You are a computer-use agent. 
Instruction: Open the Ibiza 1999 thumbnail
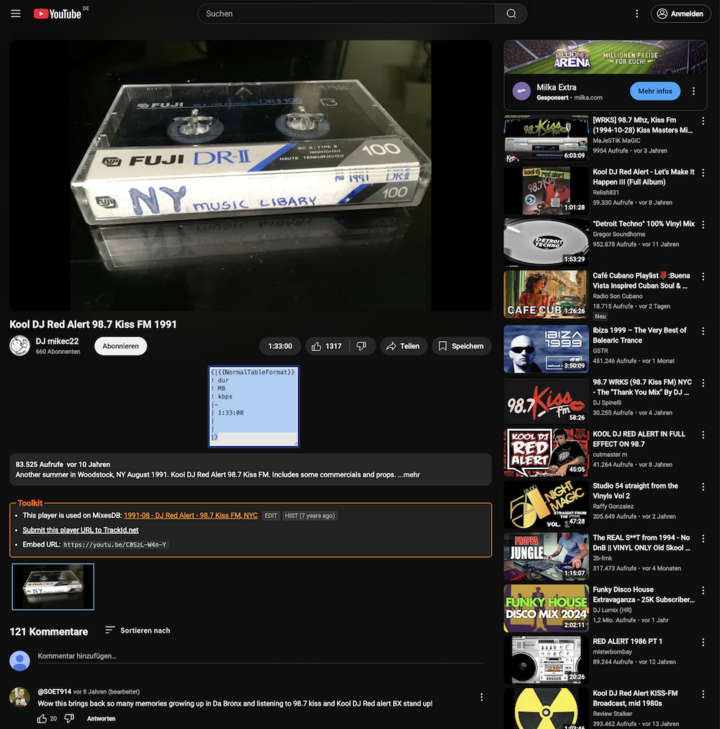coord(546,349)
